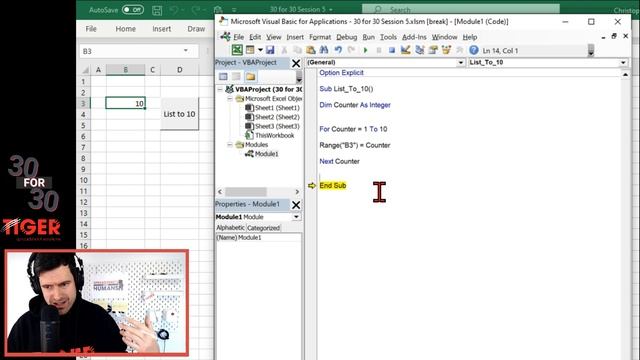640x360 pixels.
Task: Open the Module1 Module properties dropdown
Action: (x=296, y=217)
